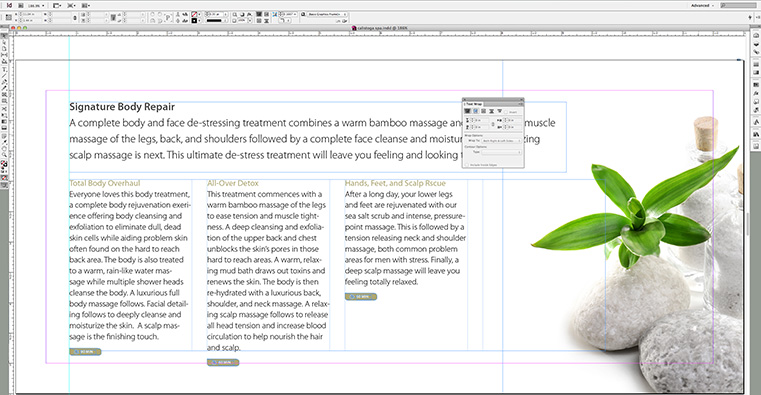Open the Wrap To dropdown
761x395 pixels.
502,141
